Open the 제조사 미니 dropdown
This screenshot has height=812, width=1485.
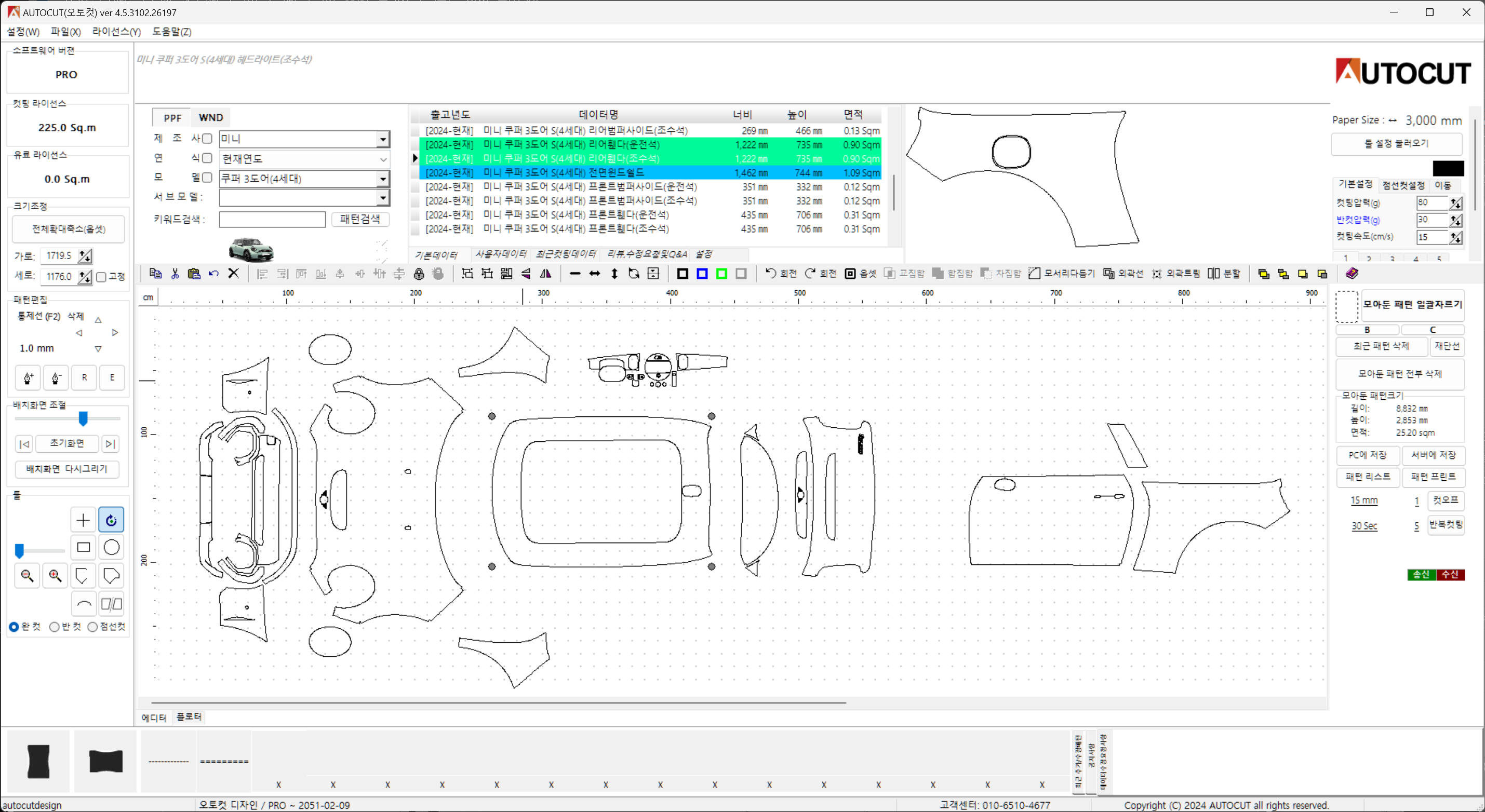[383, 139]
